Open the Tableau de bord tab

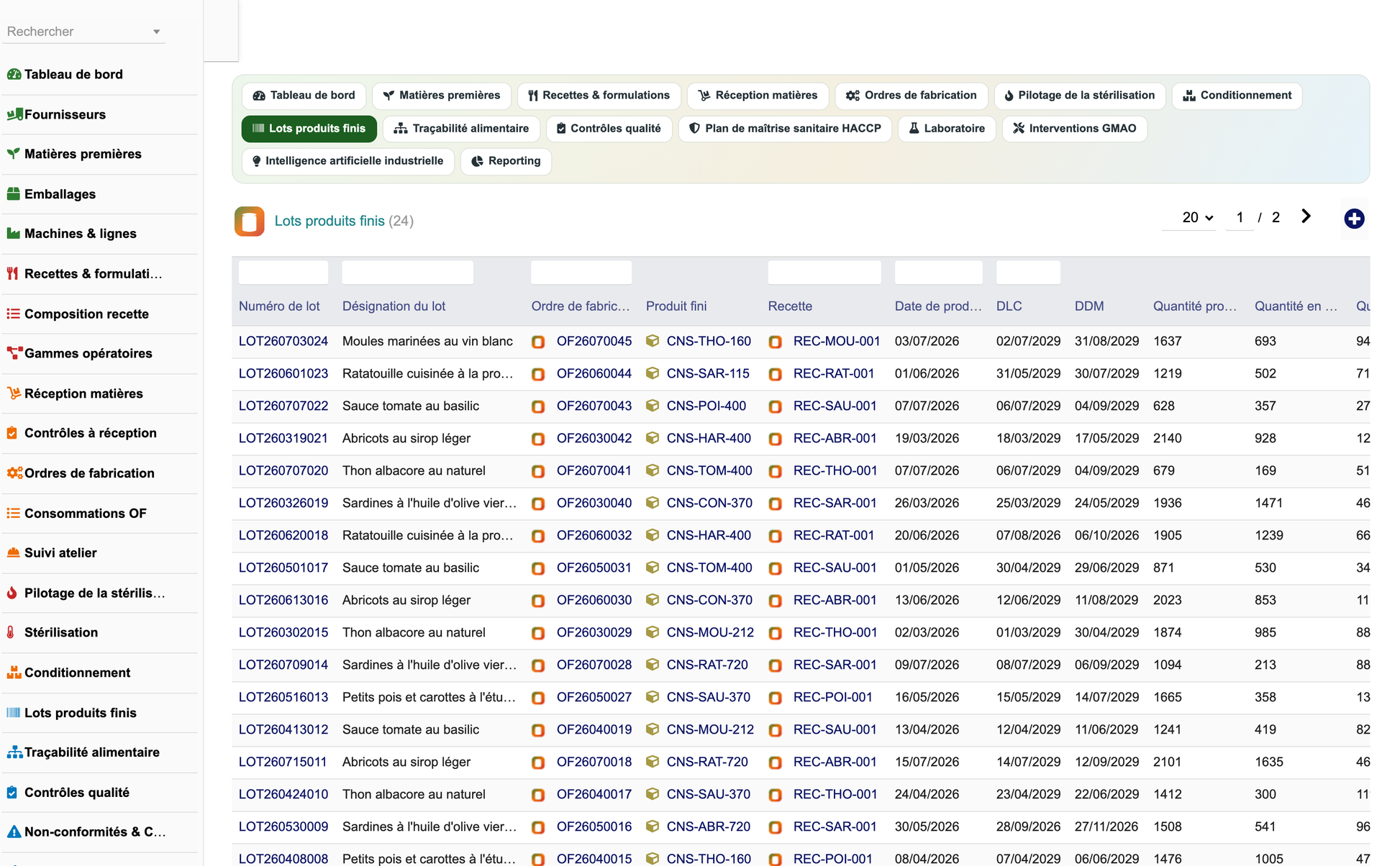[x=304, y=96]
